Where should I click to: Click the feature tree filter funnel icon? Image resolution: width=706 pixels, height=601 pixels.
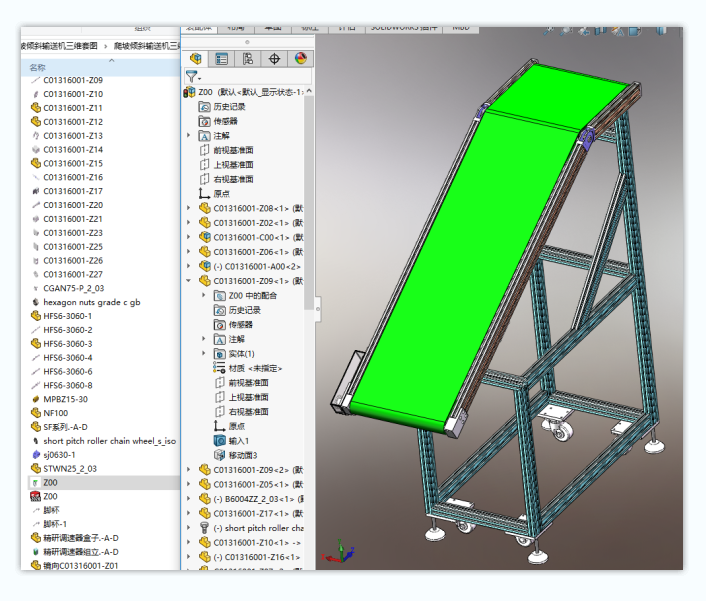[192, 77]
